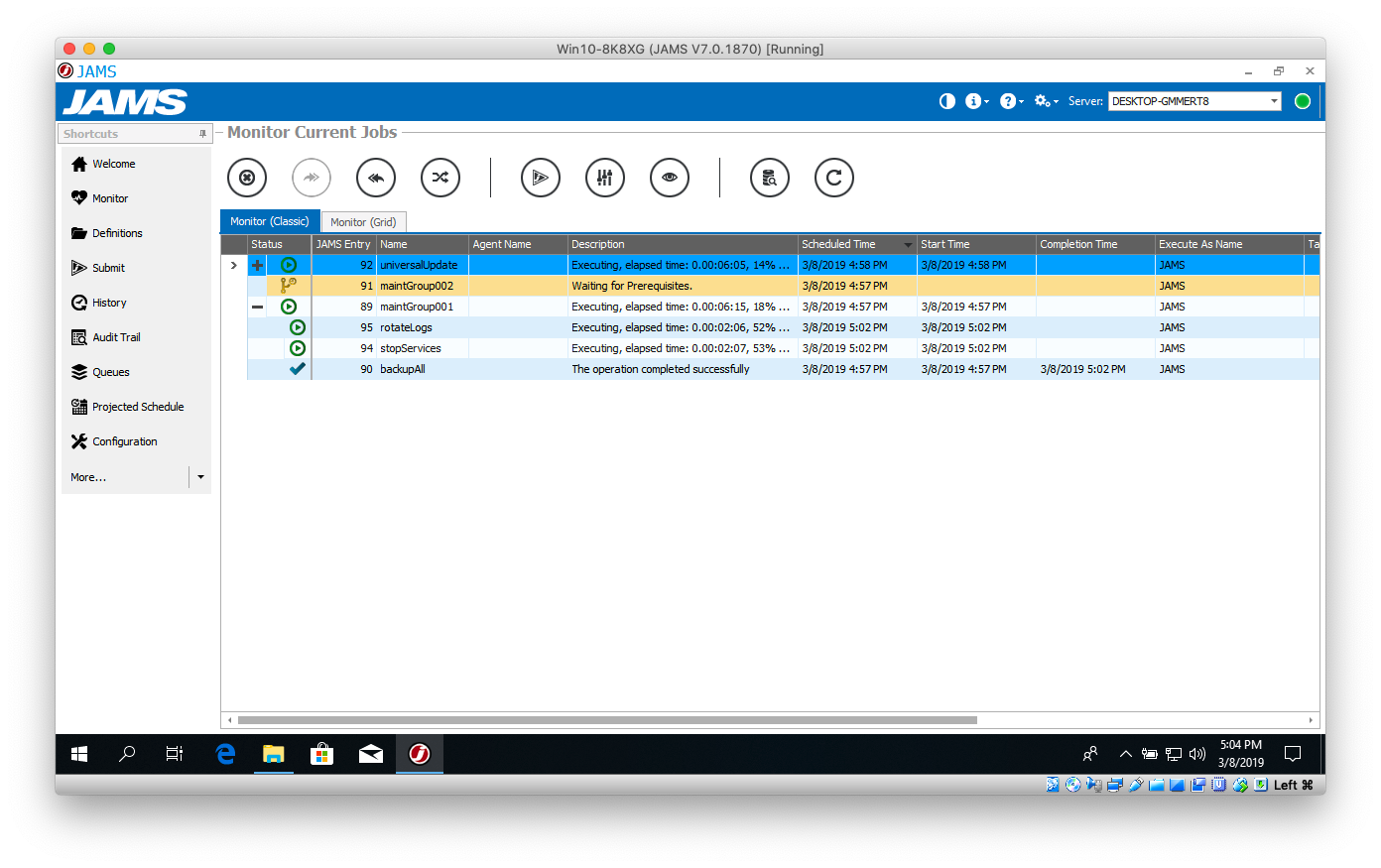The width and height of the screenshot is (1381, 868).
Task: Click the shuffle arrows toolbar icon
Action: click(x=440, y=178)
